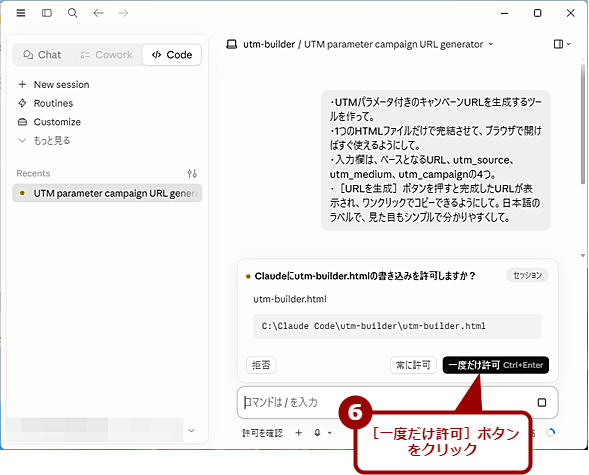Open the Recents filter settings icon
Screen dimensions: 589x475
point(192,173)
